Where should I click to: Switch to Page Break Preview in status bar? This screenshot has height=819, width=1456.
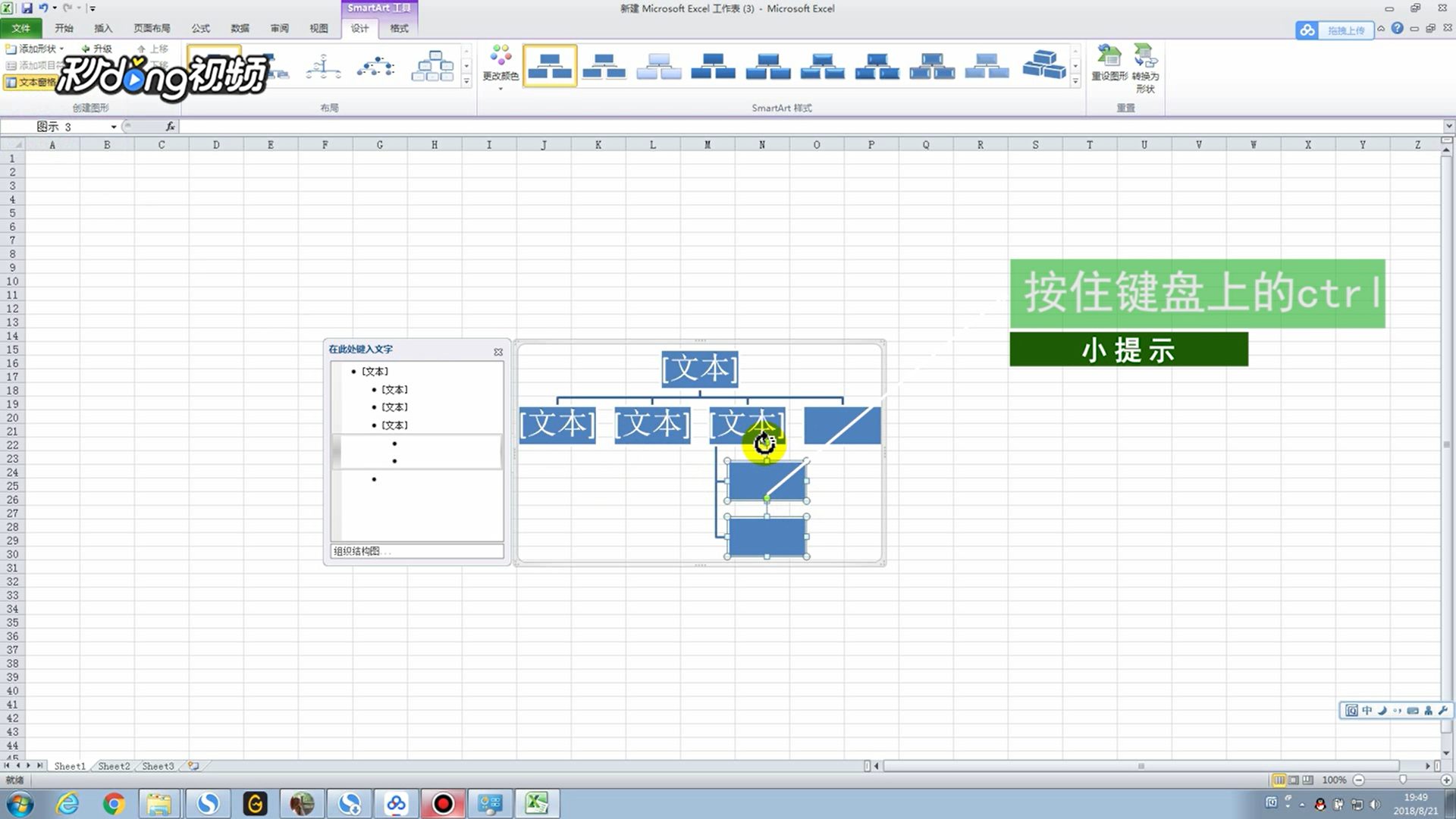coord(1308,780)
